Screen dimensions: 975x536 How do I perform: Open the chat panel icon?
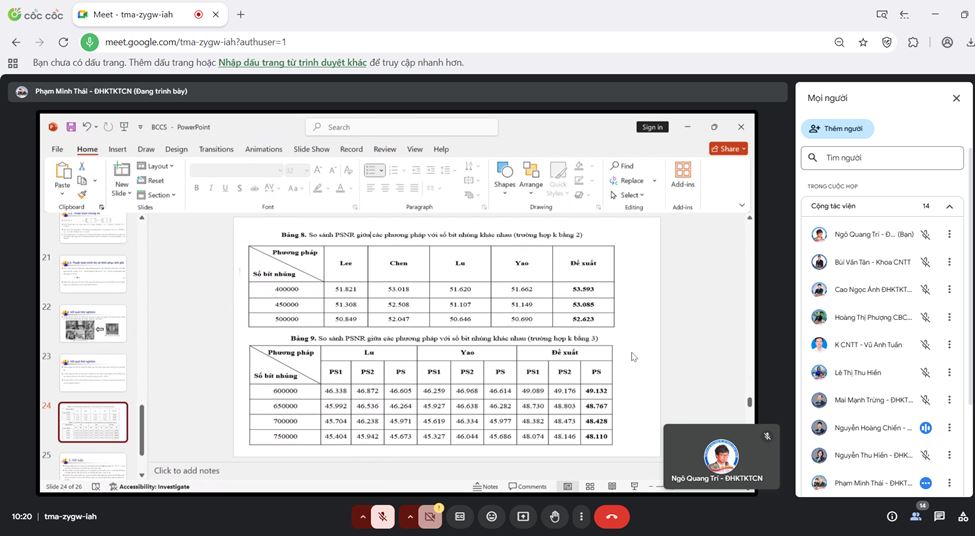click(941, 517)
